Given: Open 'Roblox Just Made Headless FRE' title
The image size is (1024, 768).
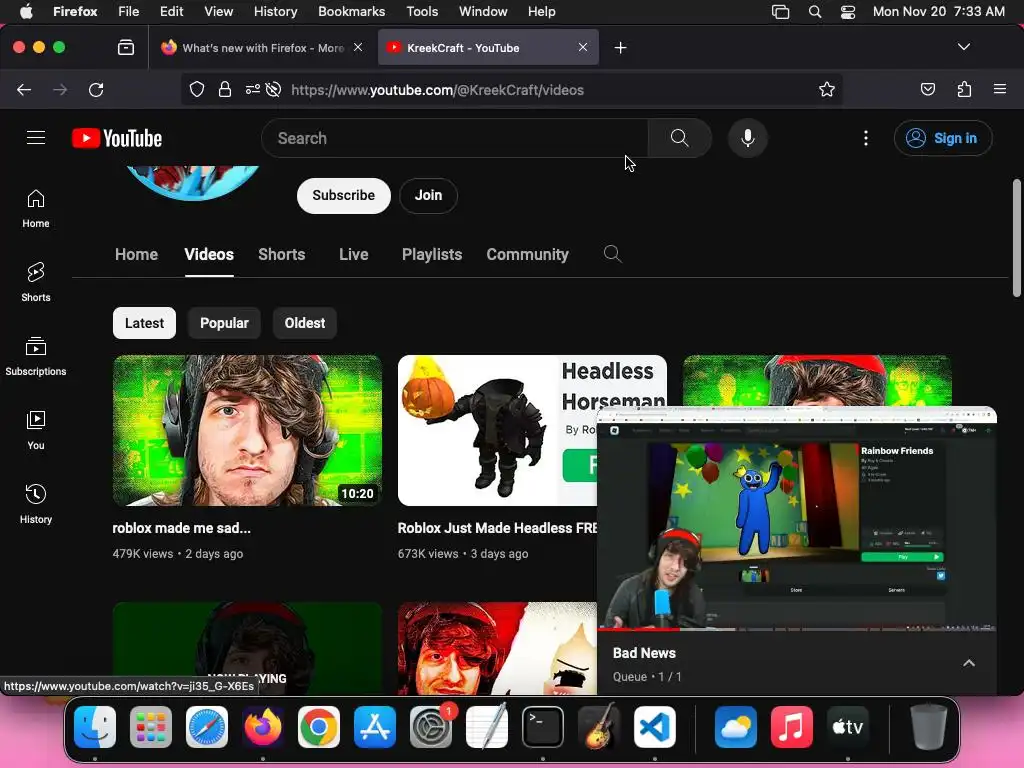Looking at the screenshot, I should click(x=497, y=528).
